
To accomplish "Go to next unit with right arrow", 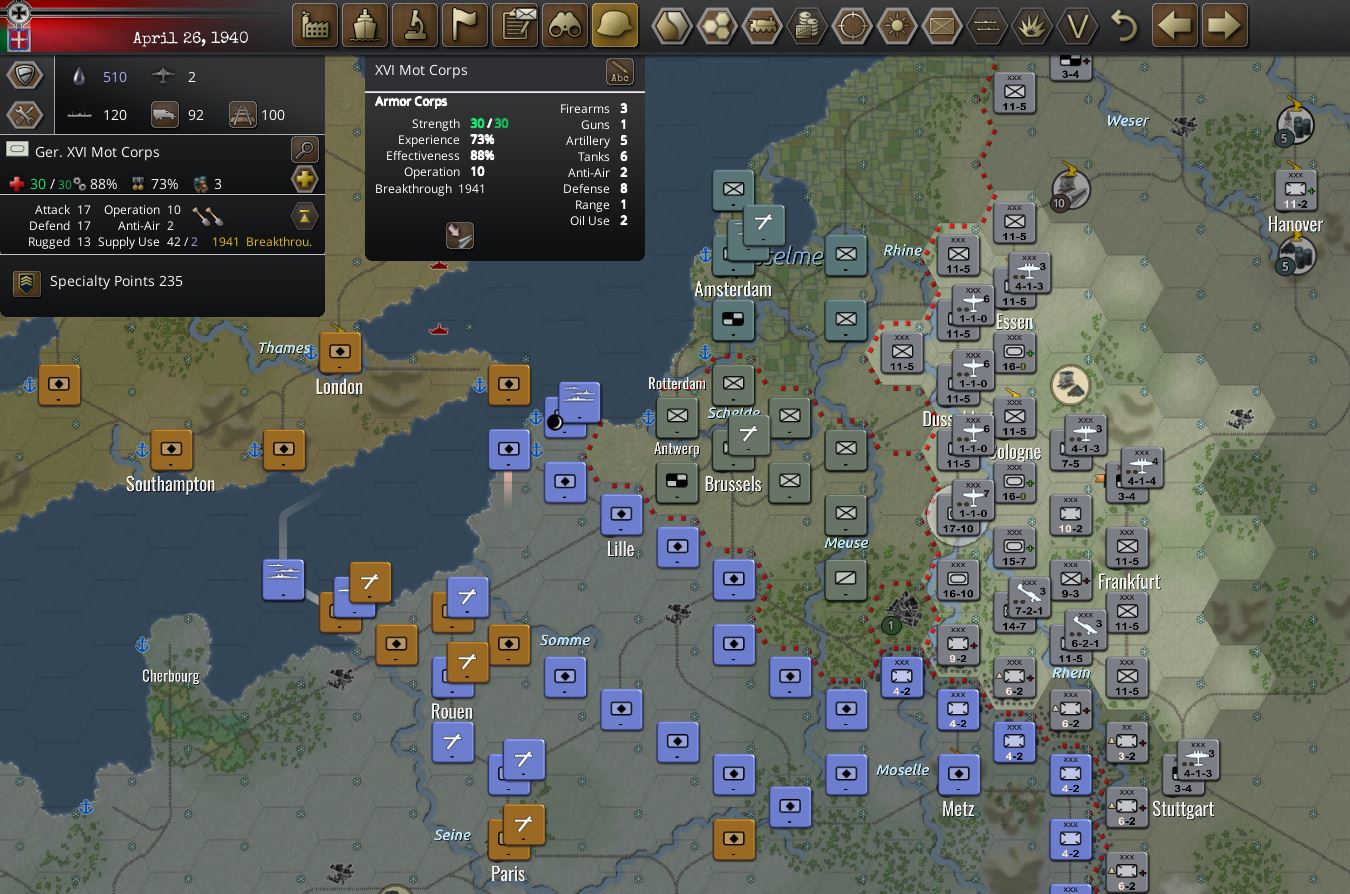I will (1225, 26).
